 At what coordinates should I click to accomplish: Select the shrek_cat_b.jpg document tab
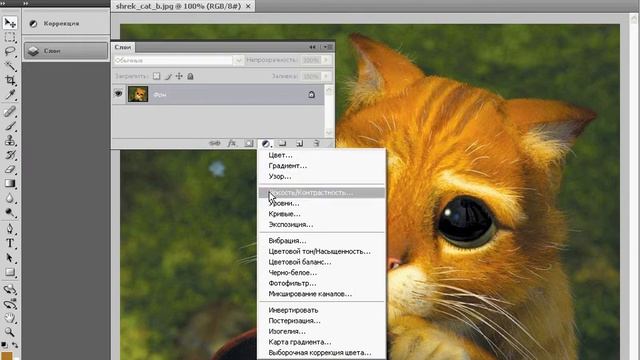point(183,6)
